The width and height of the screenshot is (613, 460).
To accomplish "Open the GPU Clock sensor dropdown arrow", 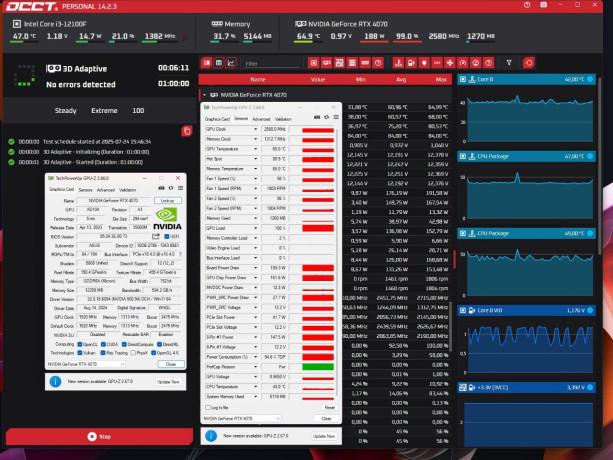I will point(255,129).
